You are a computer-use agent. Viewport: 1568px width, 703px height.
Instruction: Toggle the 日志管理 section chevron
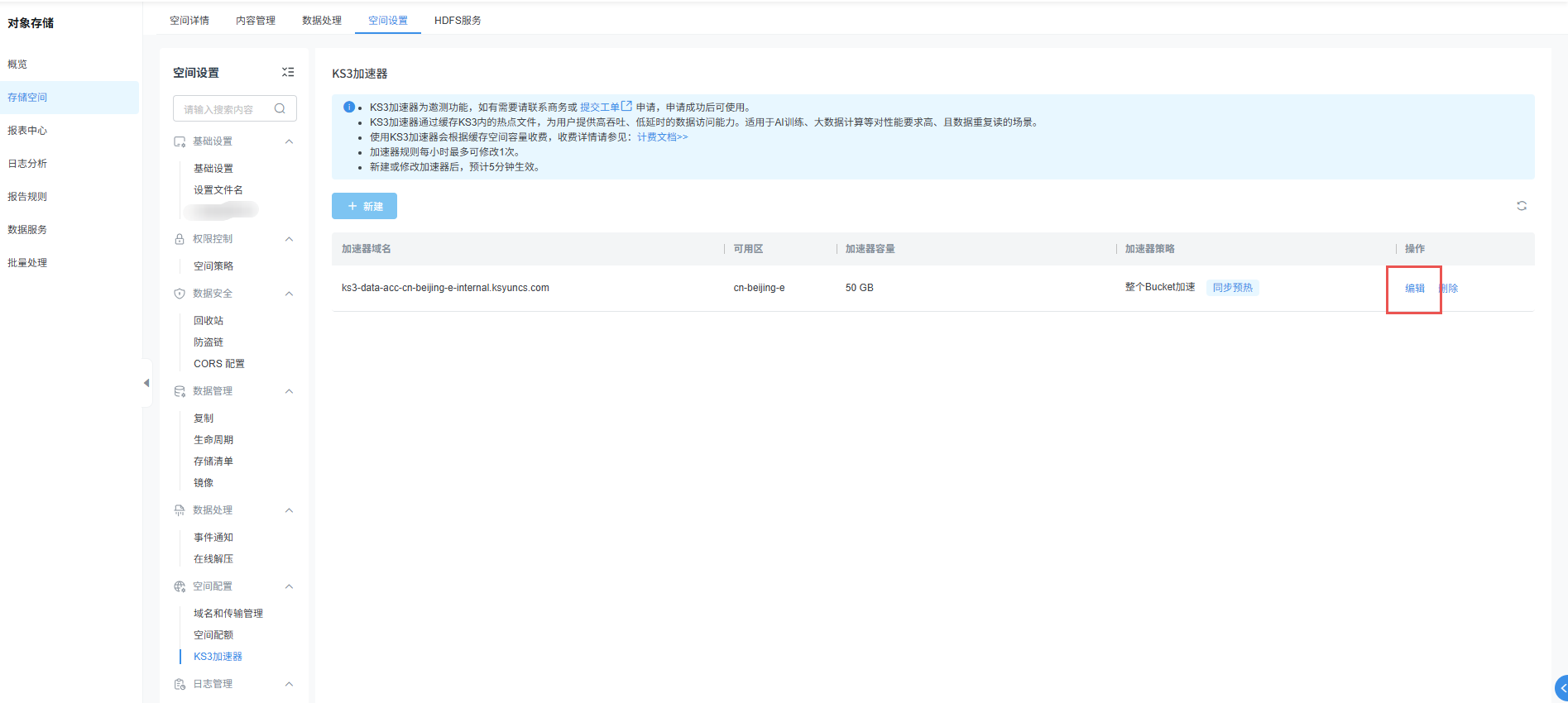(x=289, y=684)
